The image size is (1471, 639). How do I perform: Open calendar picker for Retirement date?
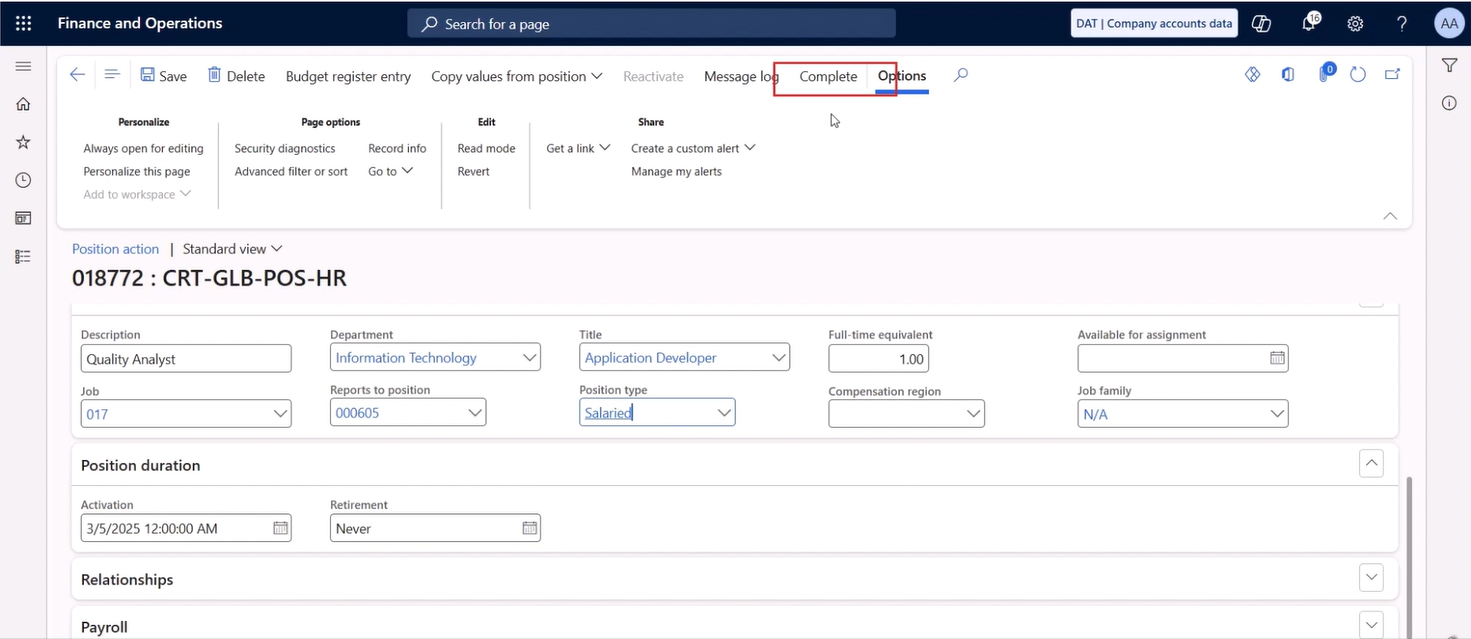530,528
